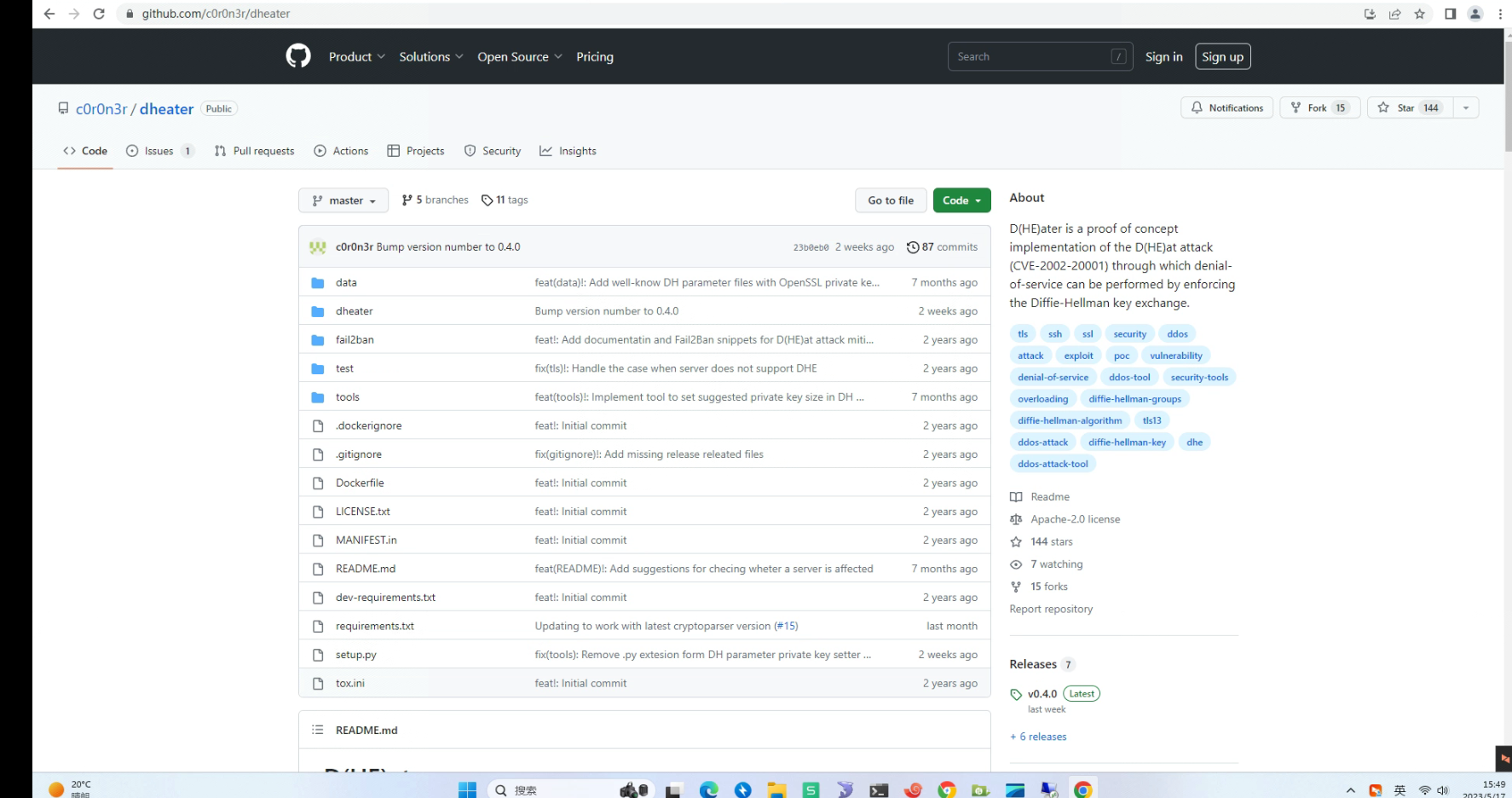
Task: Click the watching eye icon
Action: pos(1016,564)
